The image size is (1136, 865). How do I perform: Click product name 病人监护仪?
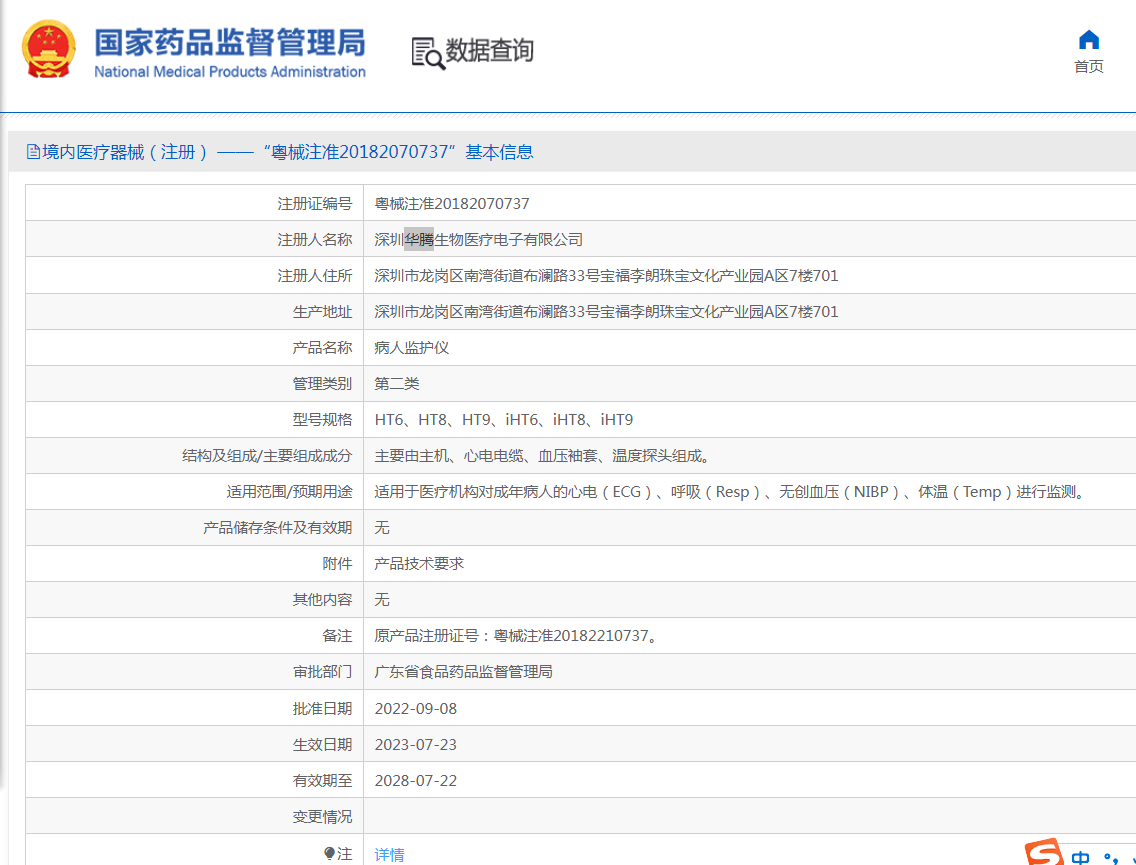(x=412, y=348)
